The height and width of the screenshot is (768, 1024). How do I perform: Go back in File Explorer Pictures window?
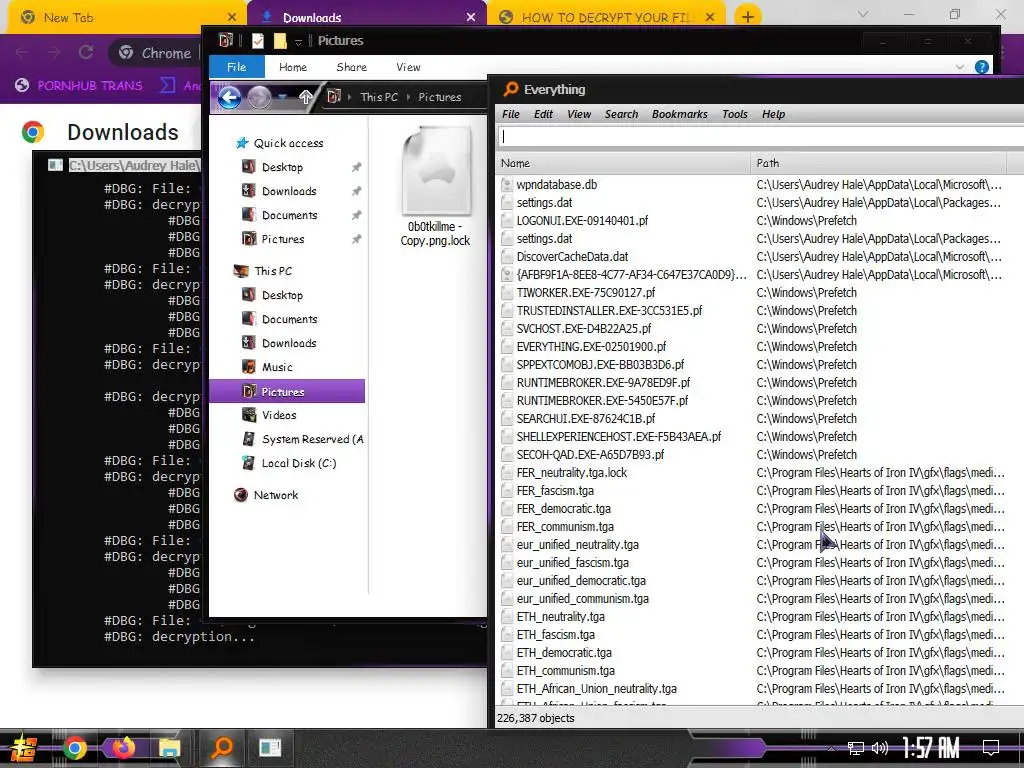229,98
